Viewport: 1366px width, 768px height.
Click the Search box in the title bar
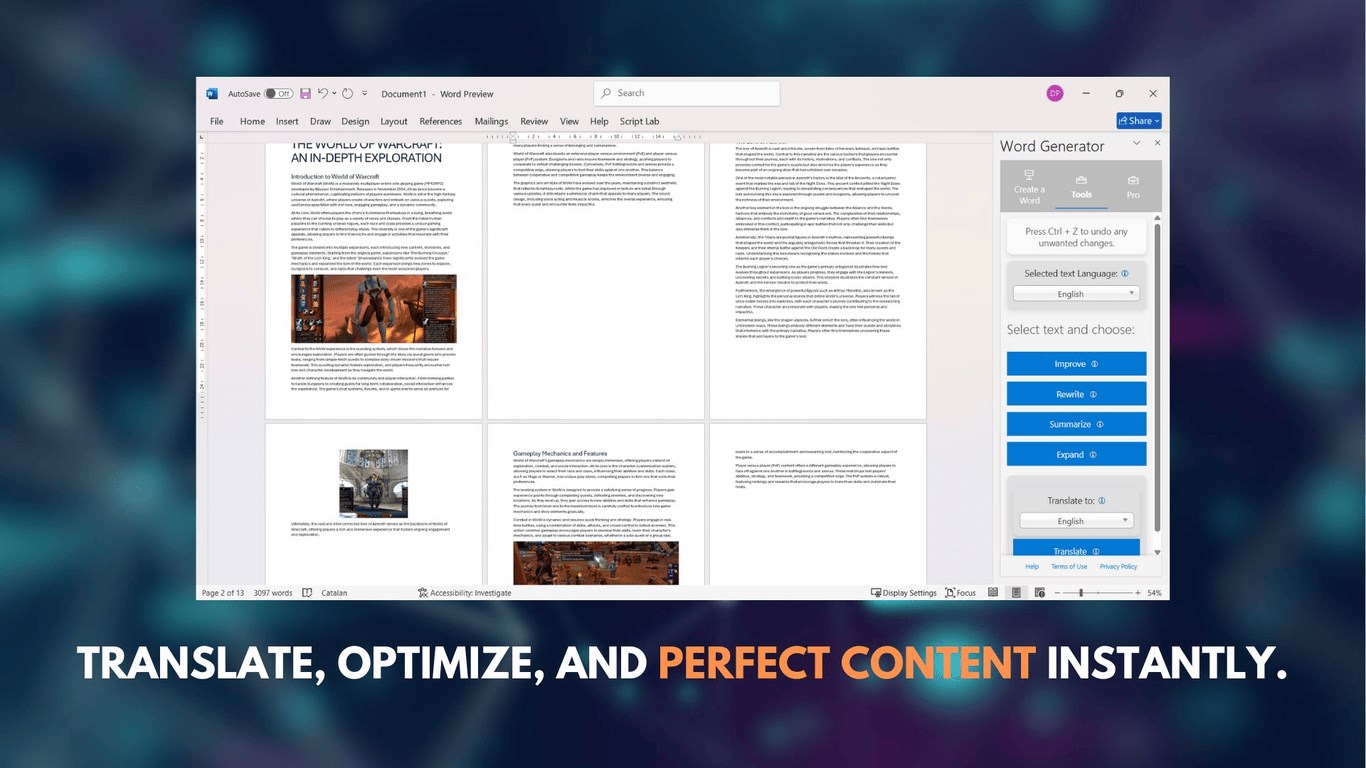point(687,93)
